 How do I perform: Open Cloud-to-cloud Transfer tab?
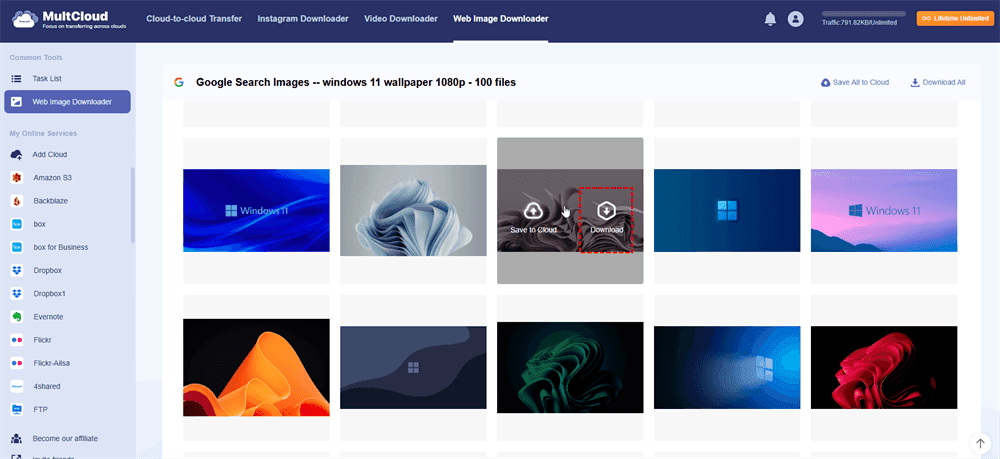click(x=194, y=19)
